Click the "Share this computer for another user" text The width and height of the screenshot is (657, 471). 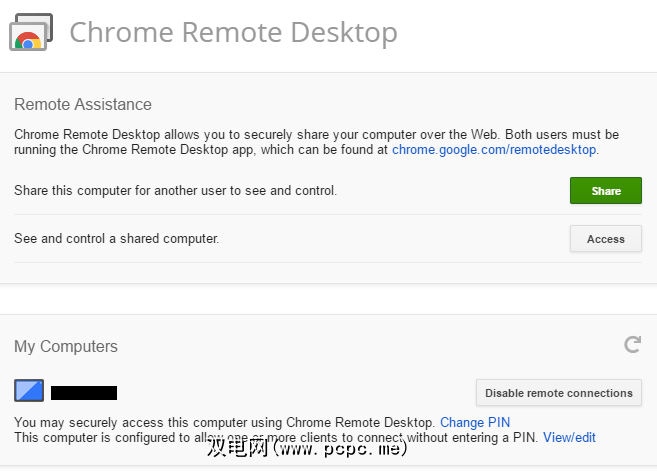click(175, 190)
